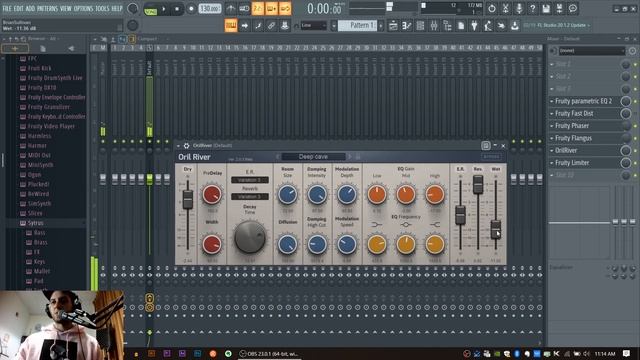The height and width of the screenshot is (360, 640).
Task: Open the PATTERNS menu
Action: coord(48,8)
